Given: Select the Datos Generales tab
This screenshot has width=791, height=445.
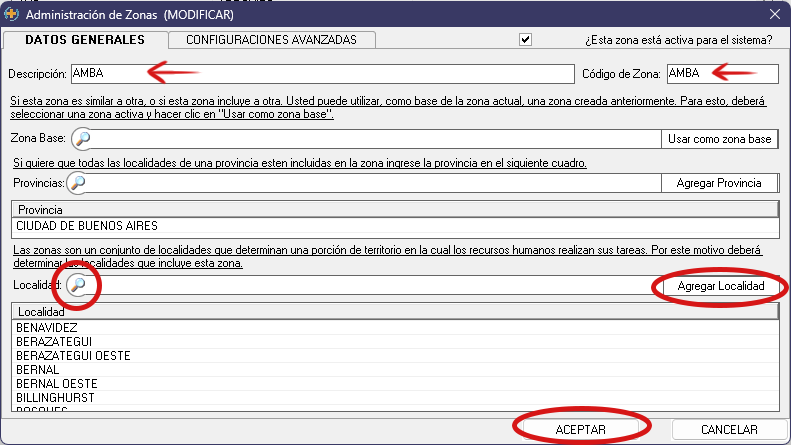Looking at the screenshot, I should click(x=85, y=40).
